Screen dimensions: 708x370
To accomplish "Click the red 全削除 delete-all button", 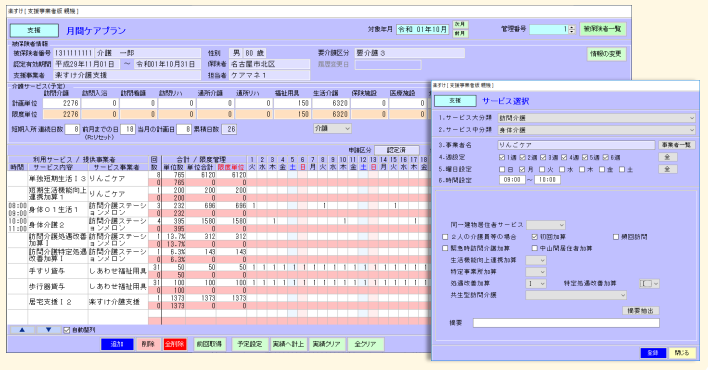I will [175, 344].
